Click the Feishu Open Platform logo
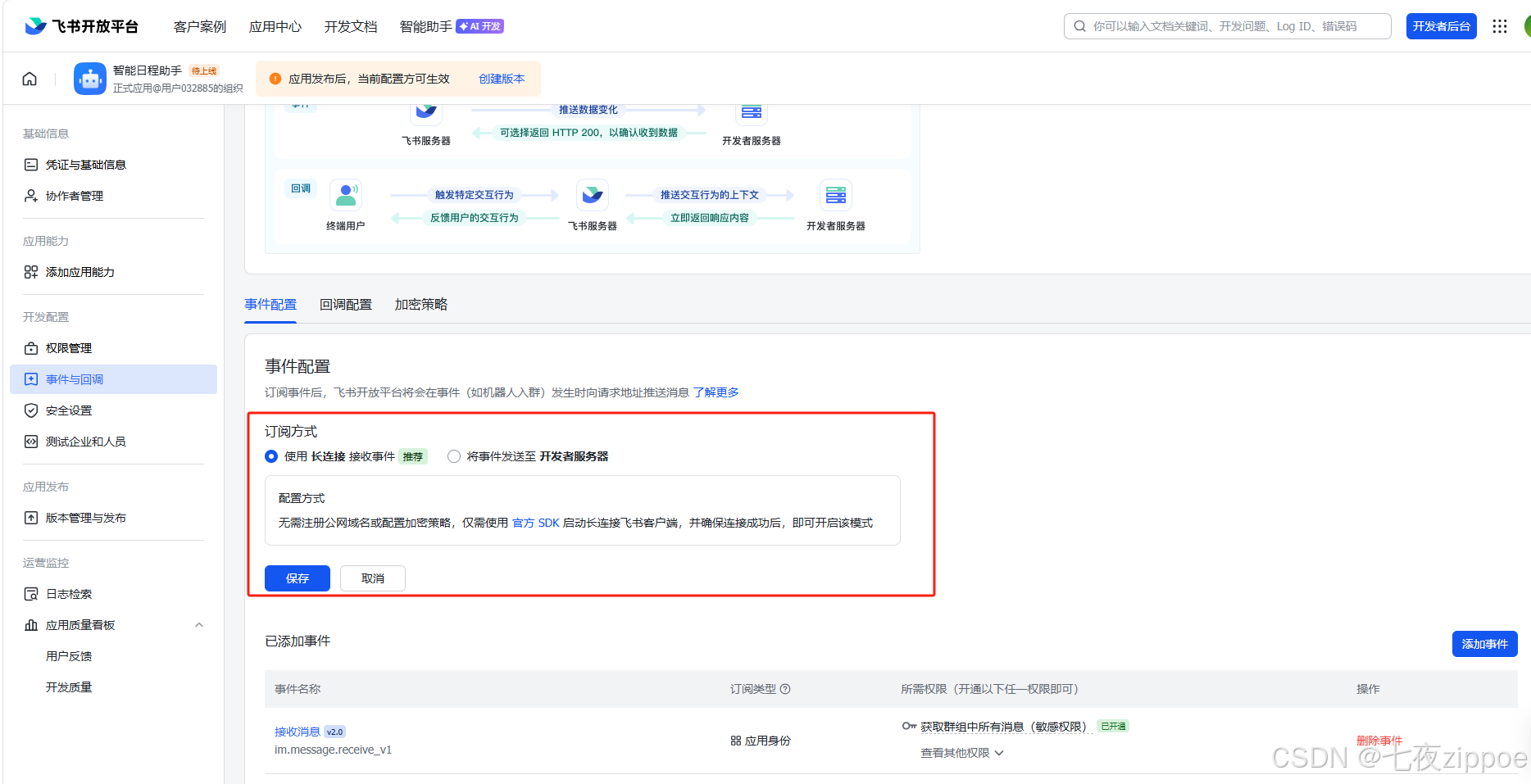This screenshot has width=1531, height=784. click(81, 26)
